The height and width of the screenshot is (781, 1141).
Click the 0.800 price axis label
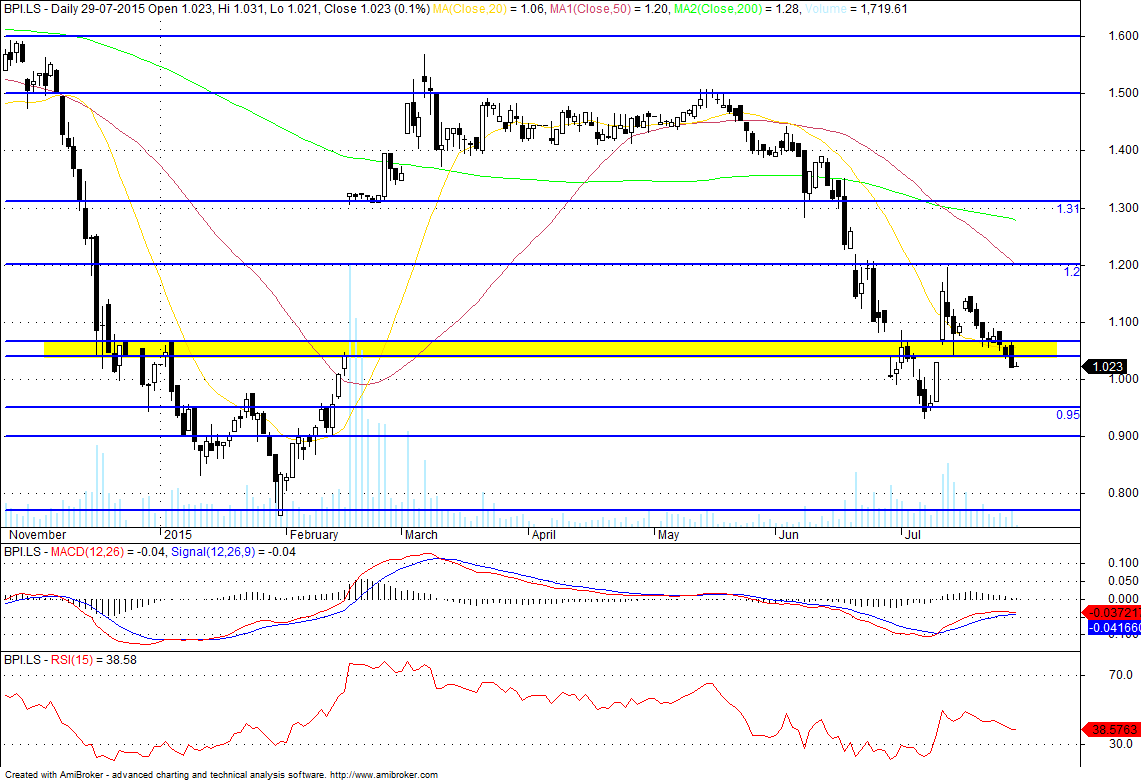1123,493
